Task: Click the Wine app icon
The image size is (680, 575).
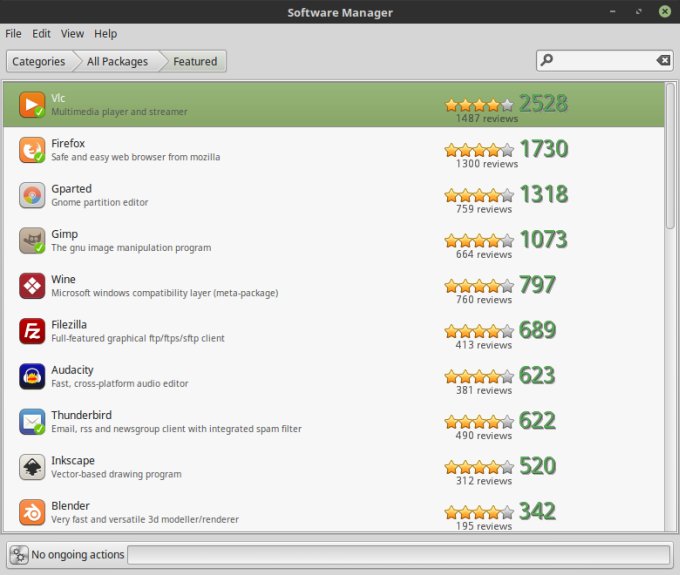Action: 32,286
